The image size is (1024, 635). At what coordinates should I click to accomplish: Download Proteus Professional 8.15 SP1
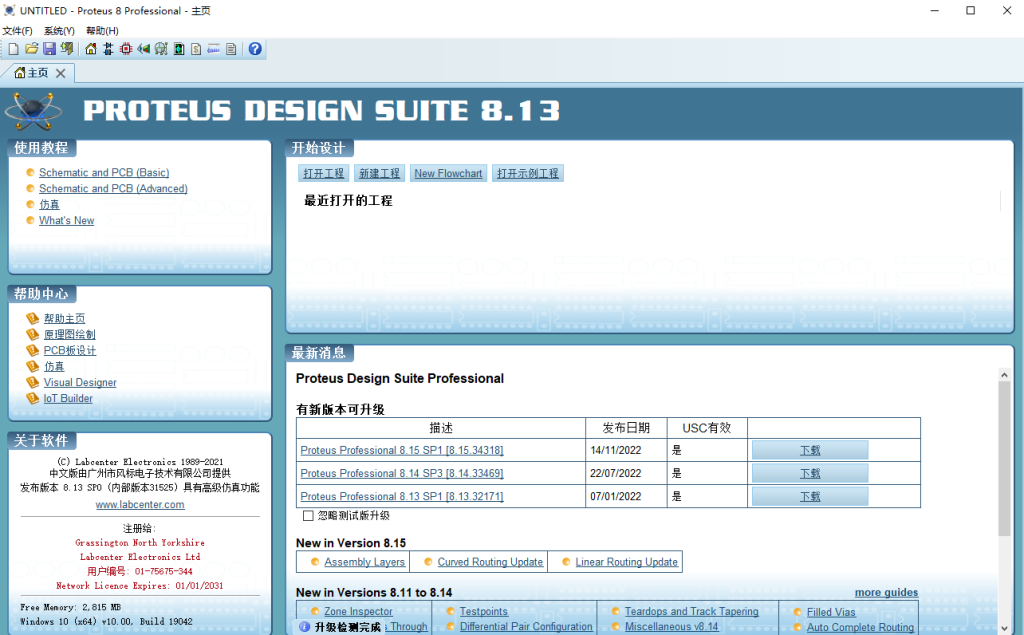tap(809, 451)
